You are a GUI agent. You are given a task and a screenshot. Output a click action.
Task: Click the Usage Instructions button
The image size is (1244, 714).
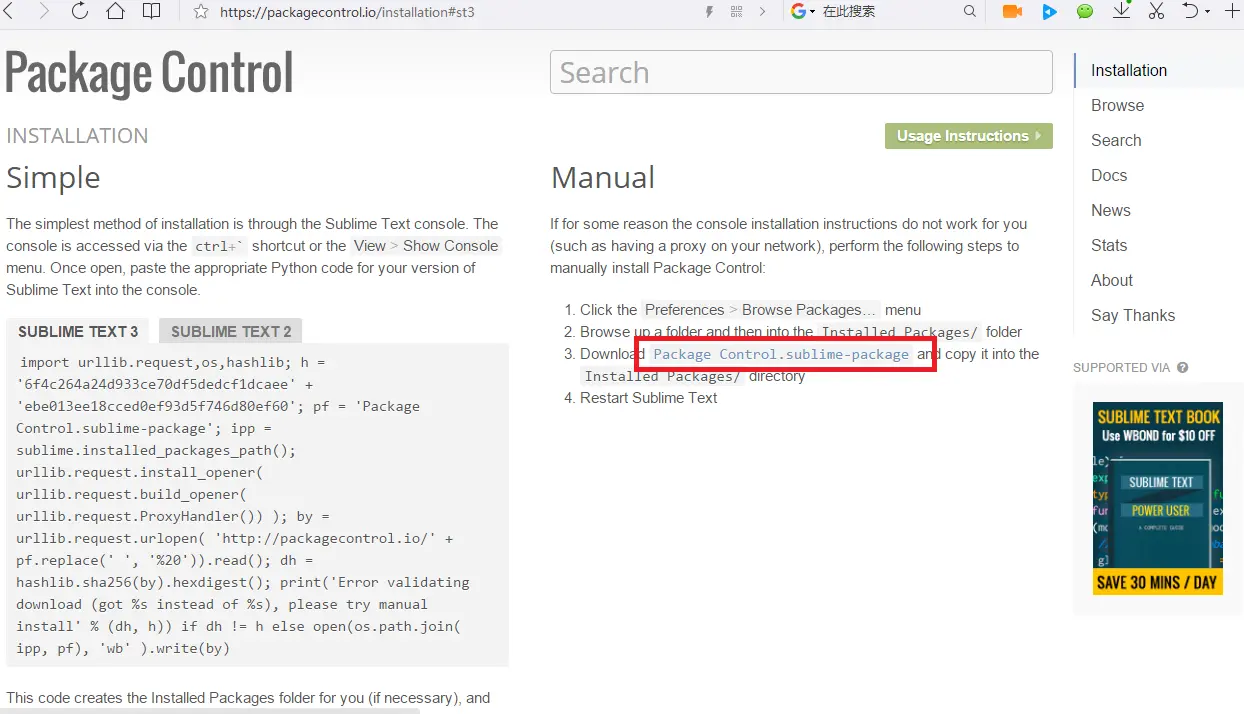pos(968,136)
